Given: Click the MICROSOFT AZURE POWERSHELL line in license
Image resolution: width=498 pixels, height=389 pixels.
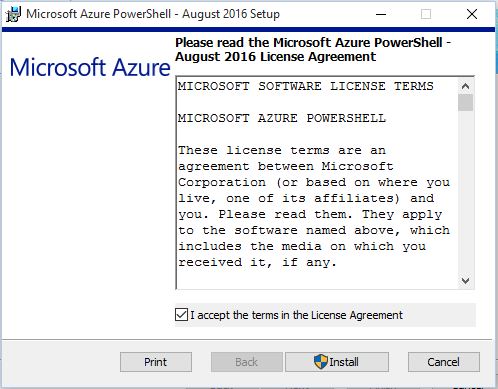Looking at the screenshot, I should [x=282, y=118].
